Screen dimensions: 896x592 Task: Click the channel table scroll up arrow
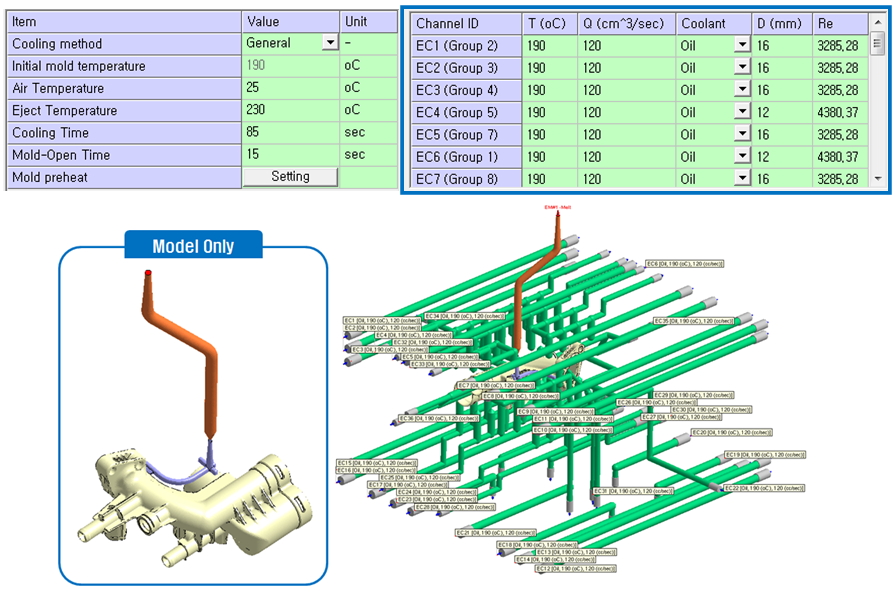(878, 23)
